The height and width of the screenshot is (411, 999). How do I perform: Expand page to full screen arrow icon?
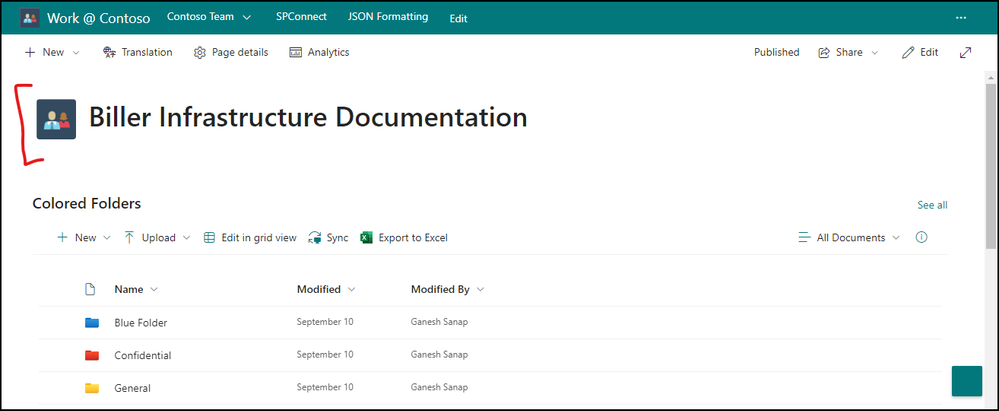point(965,53)
